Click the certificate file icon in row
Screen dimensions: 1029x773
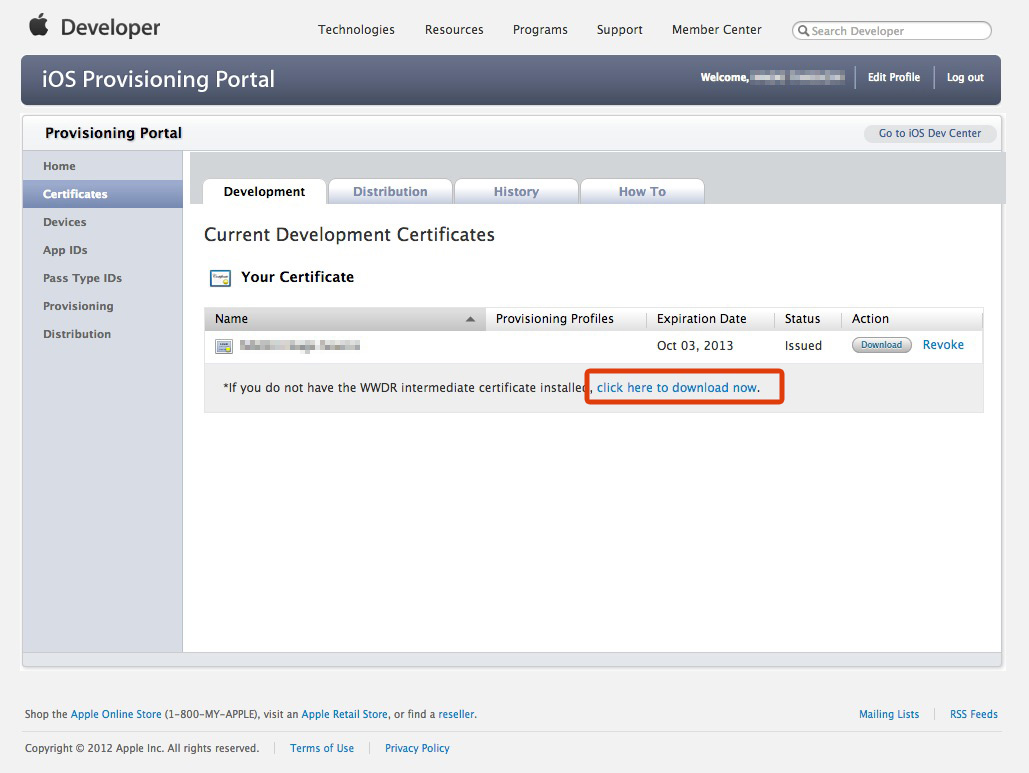point(224,346)
